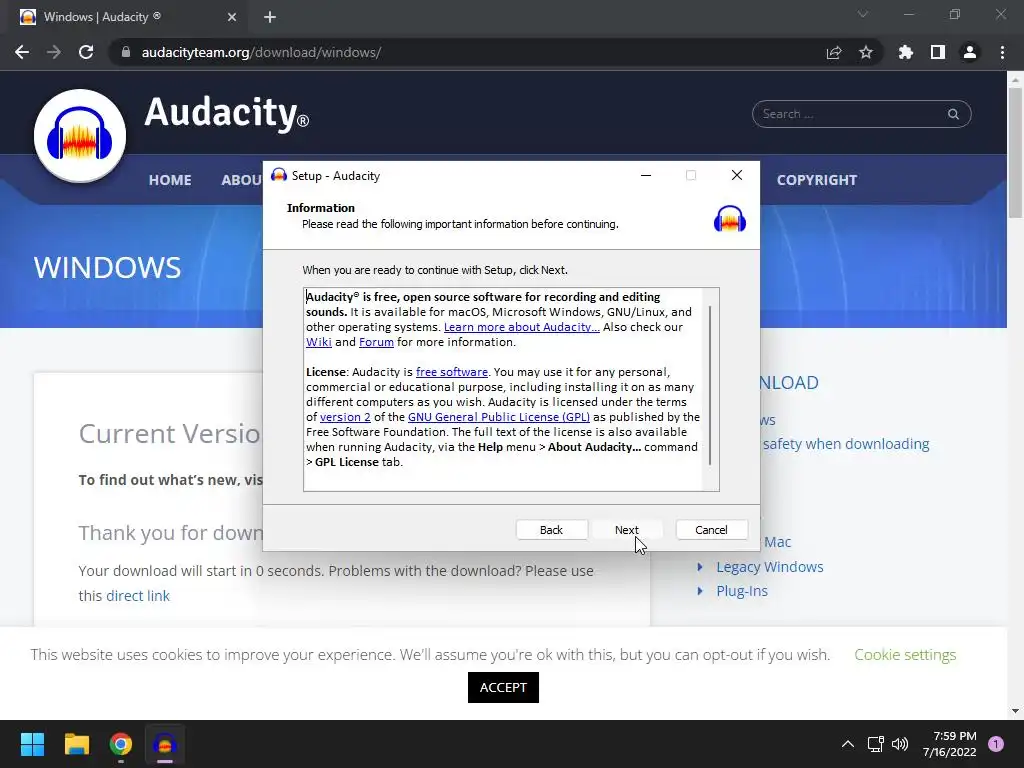The width and height of the screenshot is (1024, 768).
Task: Open File Explorer from the taskbar
Action: tap(76, 744)
